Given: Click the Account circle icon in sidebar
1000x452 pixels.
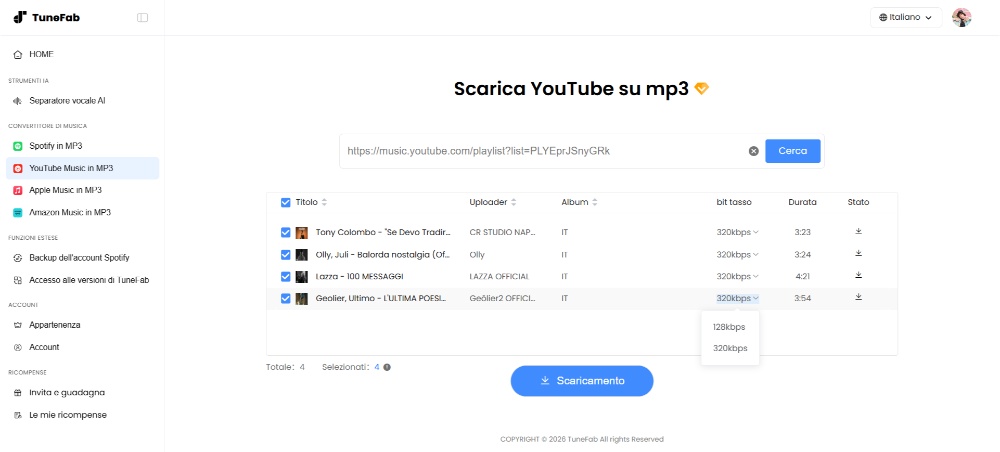Looking at the screenshot, I should click(x=18, y=347).
